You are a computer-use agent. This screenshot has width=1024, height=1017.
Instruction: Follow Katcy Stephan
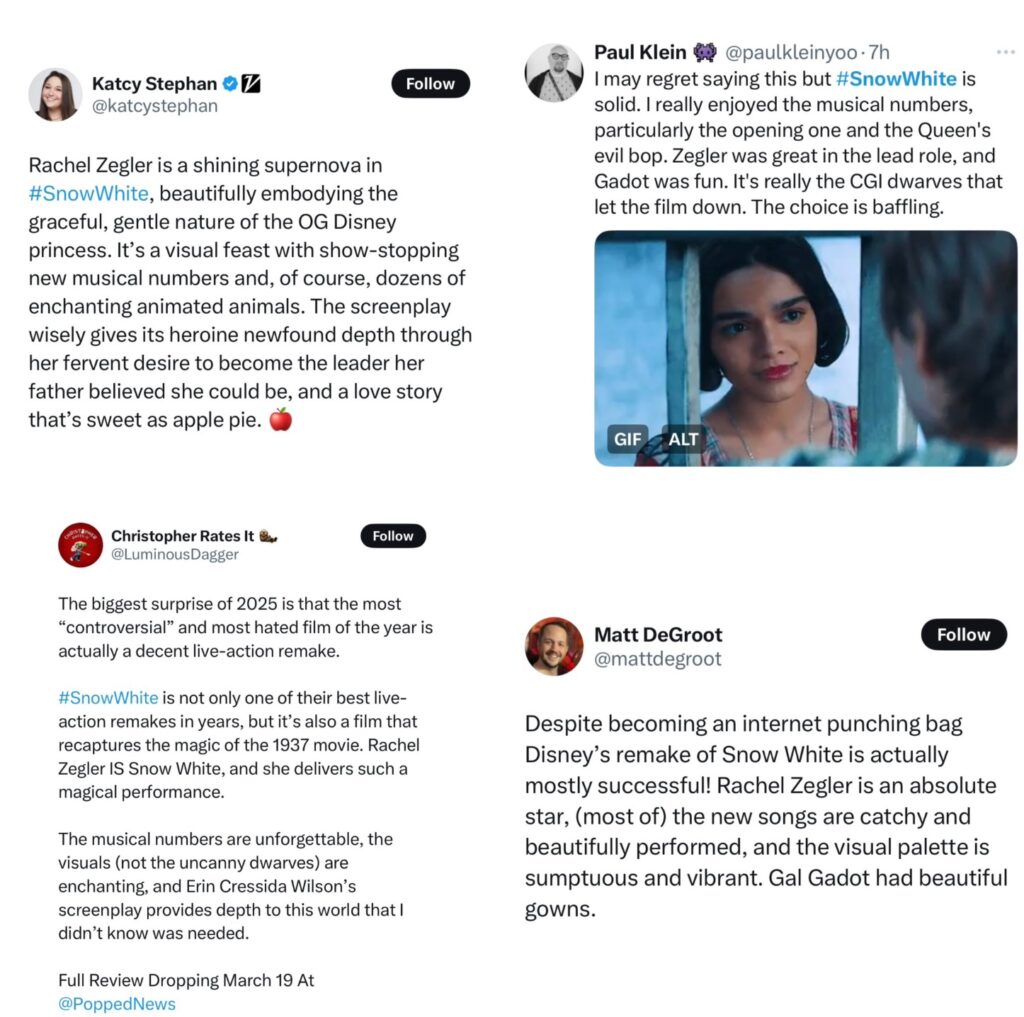pyautogui.click(x=430, y=84)
